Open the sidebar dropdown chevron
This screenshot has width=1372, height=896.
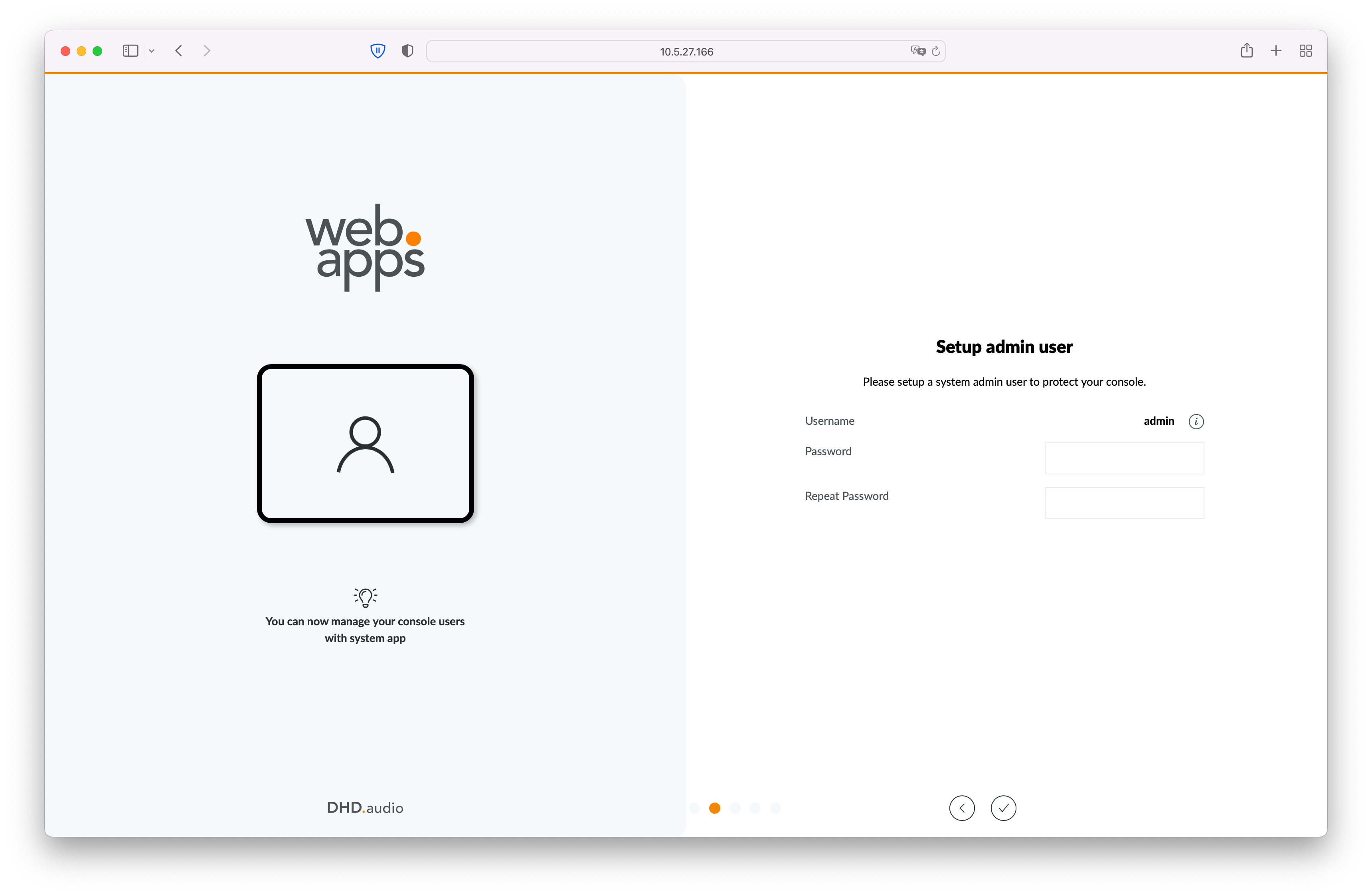click(152, 51)
